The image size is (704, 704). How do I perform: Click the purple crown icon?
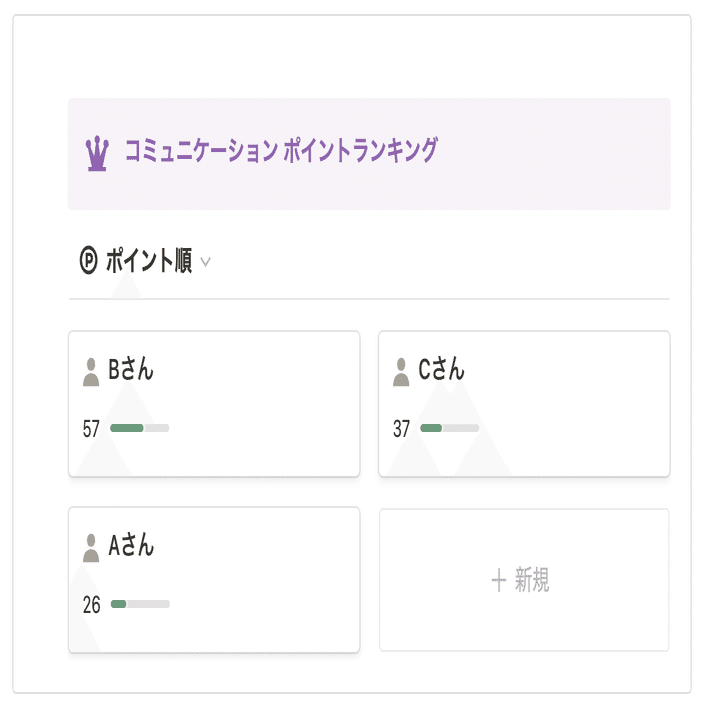[x=97, y=153]
